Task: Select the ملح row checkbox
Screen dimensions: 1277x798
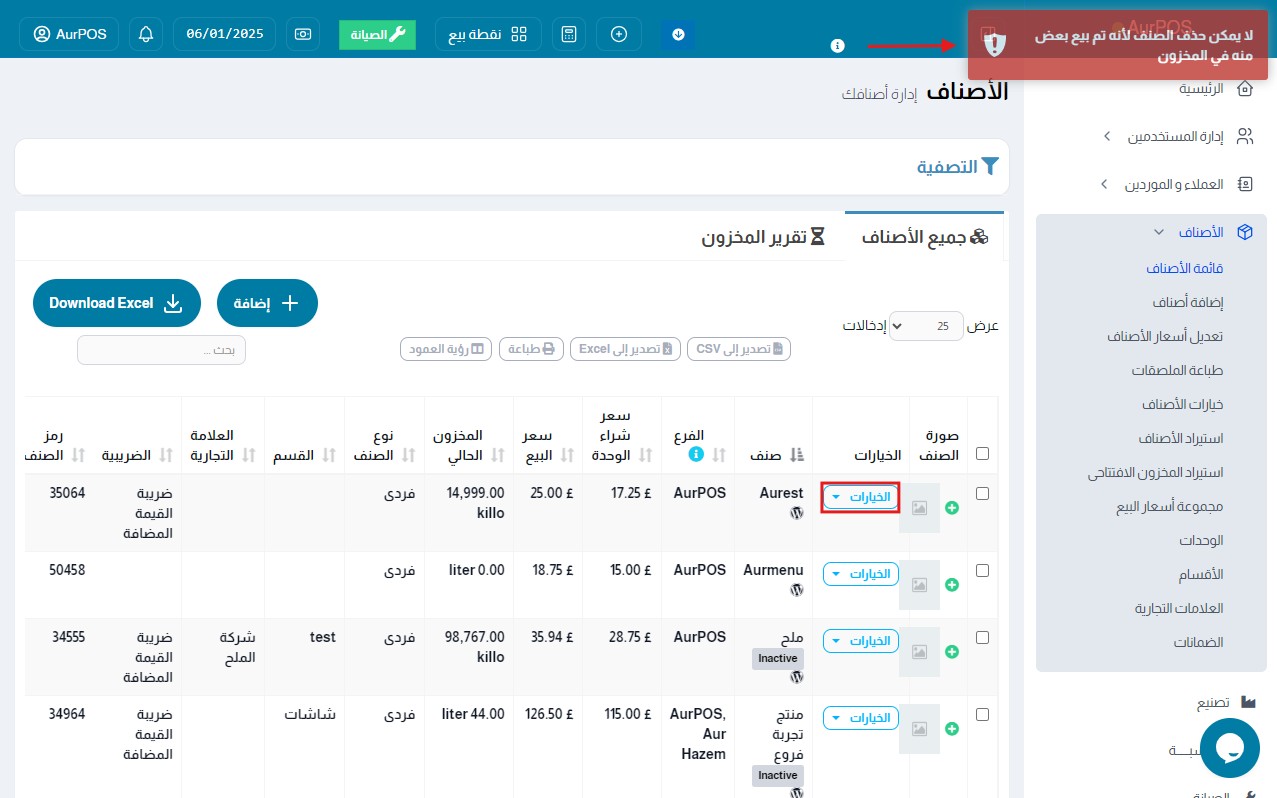Action: (x=982, y=637)
